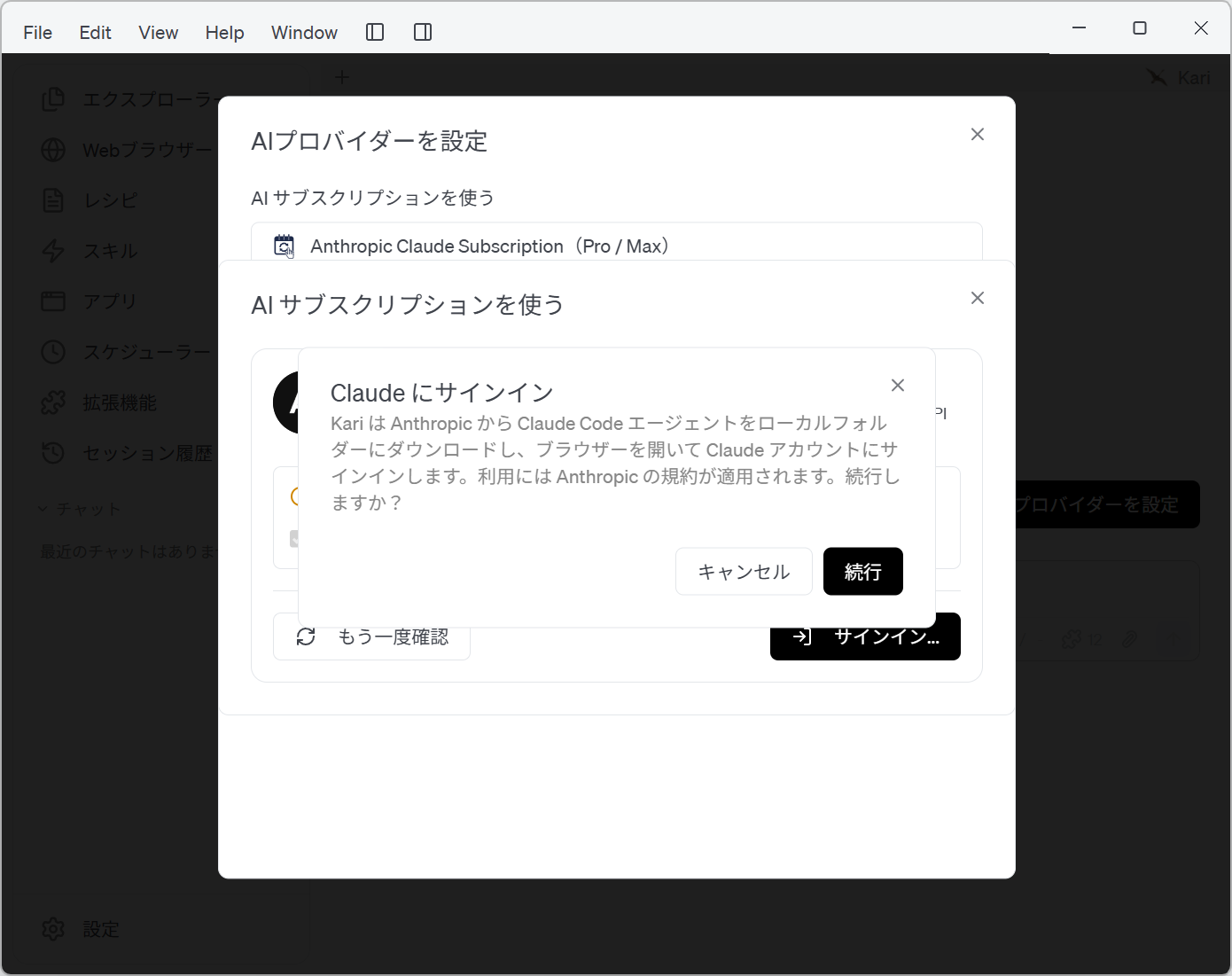Click the Kari logo icon
This screenshot has height=976, width=1232.
pyautogui.click(x=1158, y=77)
